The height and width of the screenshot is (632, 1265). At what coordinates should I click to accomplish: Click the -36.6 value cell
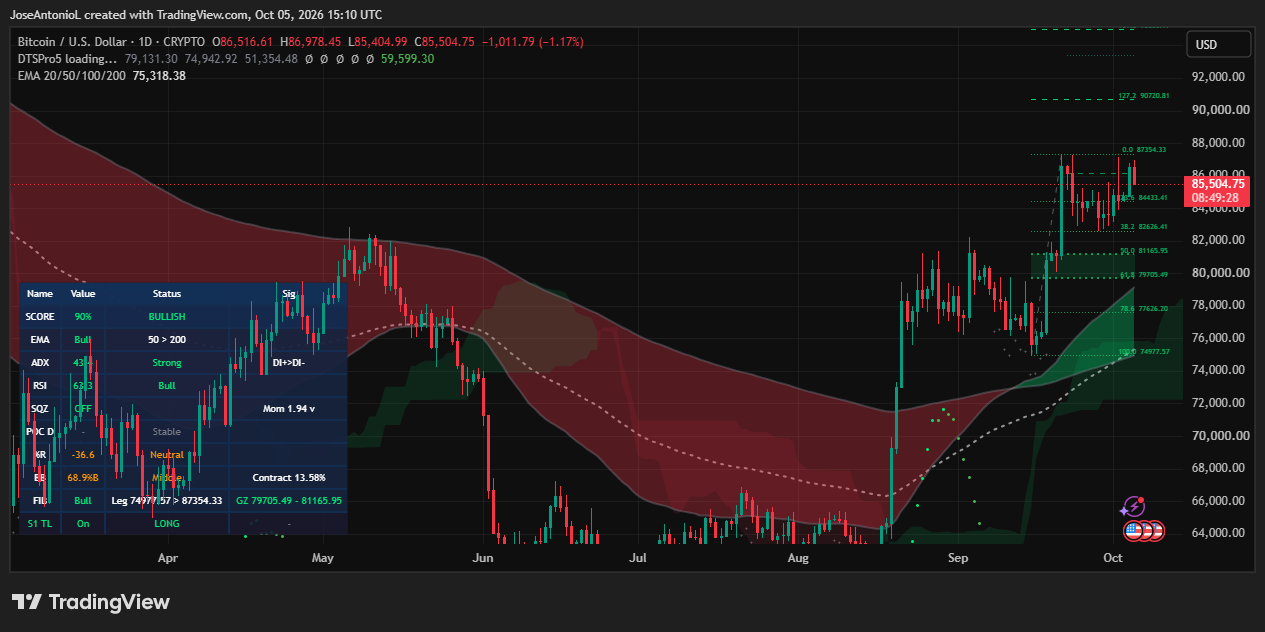point(83,455)
